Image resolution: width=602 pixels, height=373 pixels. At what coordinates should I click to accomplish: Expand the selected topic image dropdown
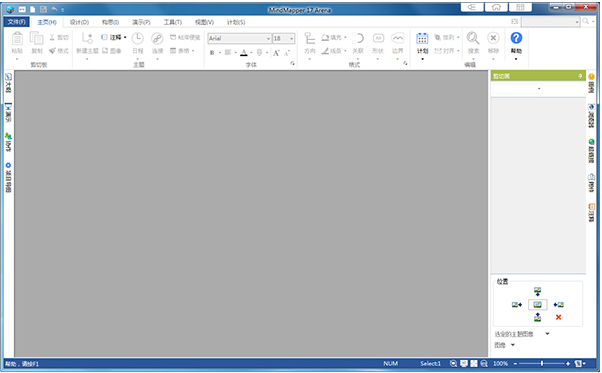pos(547,333)
